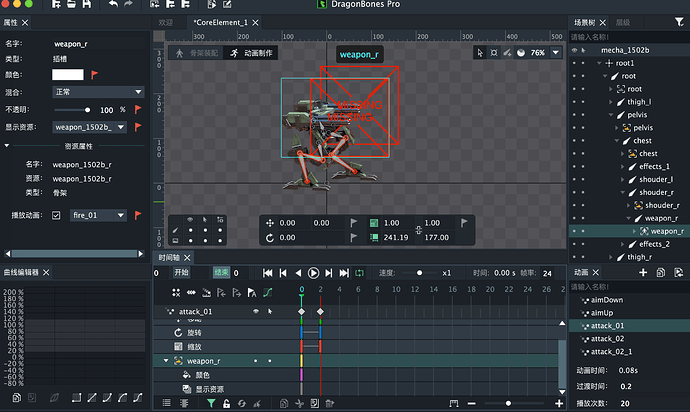Toggle visibility dot for thigh_l row
Image resolution: width=690 pixels, height=412 pixels.
pos(574,102)
